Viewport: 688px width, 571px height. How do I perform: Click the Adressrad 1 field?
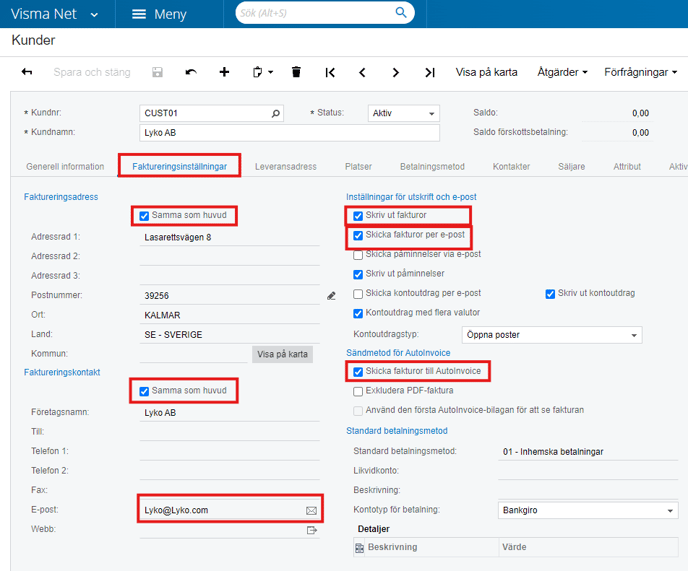click(x=229, y=237)
